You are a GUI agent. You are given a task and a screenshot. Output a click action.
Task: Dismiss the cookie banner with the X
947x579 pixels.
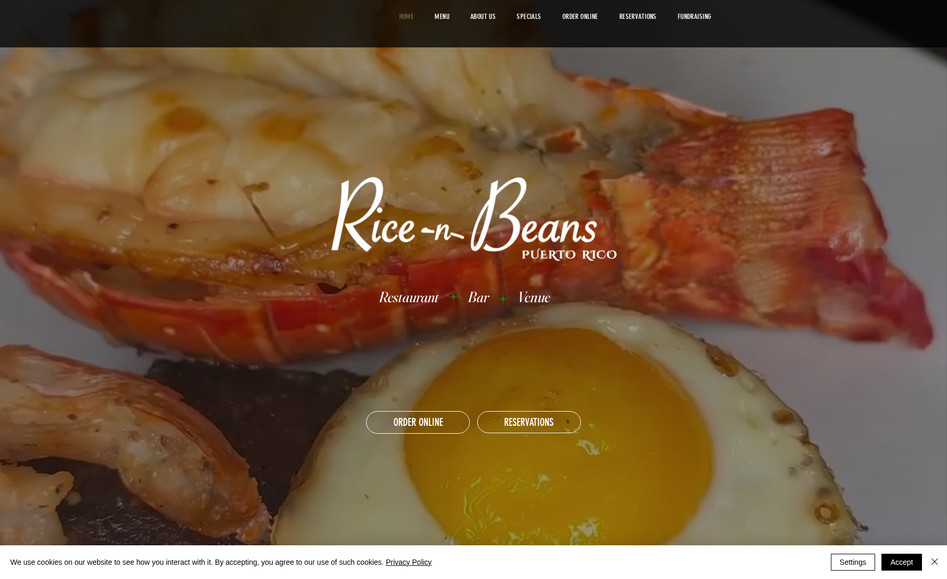coord(934,561)
